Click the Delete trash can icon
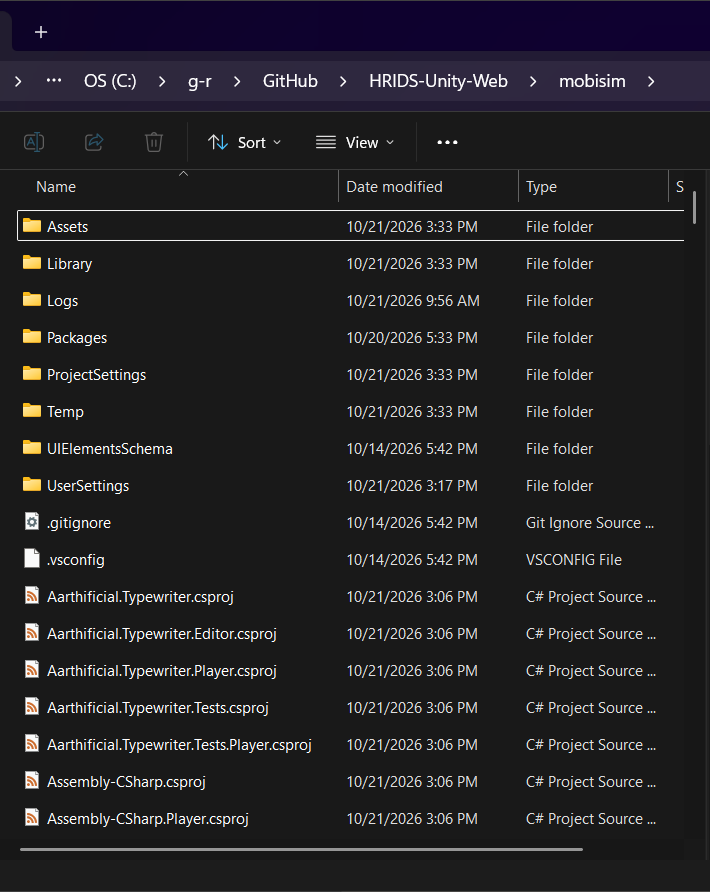 point(154,142)
